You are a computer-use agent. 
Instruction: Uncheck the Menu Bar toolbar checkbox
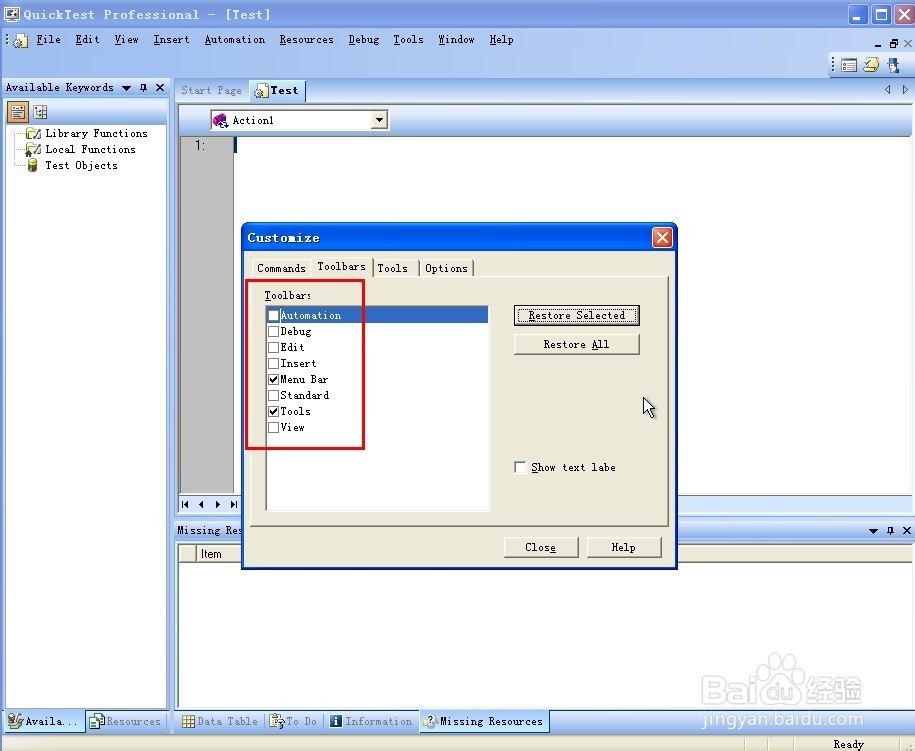(273, 379)
